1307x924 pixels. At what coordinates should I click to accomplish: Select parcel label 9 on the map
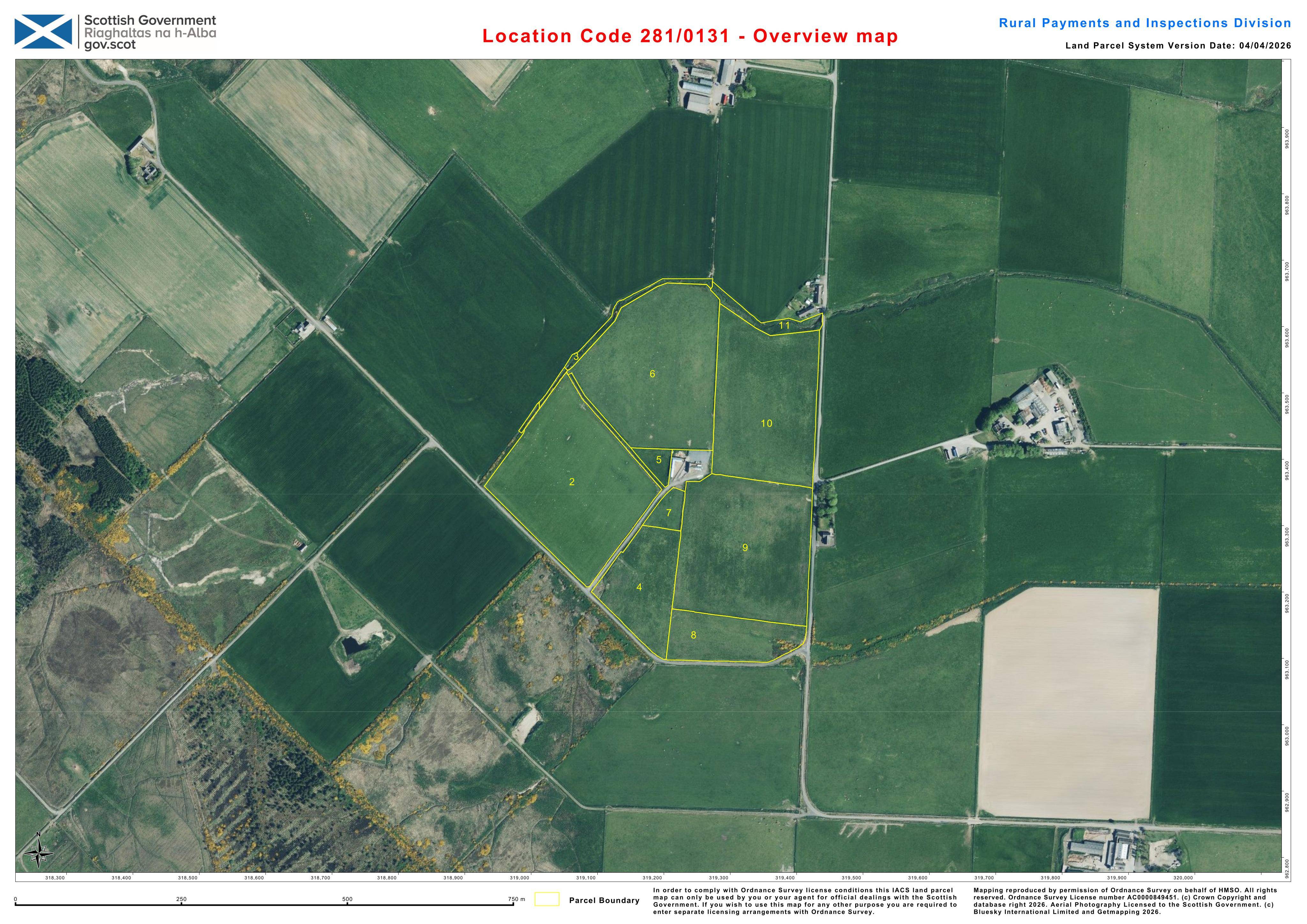(x=744, y=548)
